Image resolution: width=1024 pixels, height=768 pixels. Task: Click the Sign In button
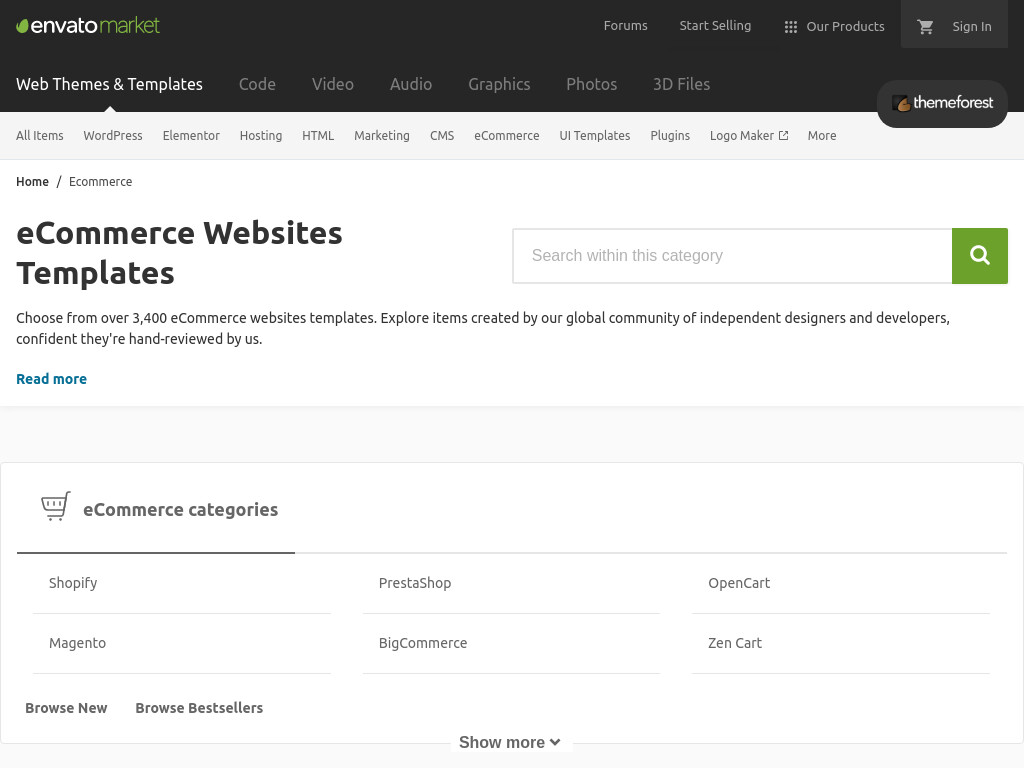coord(971,27)
